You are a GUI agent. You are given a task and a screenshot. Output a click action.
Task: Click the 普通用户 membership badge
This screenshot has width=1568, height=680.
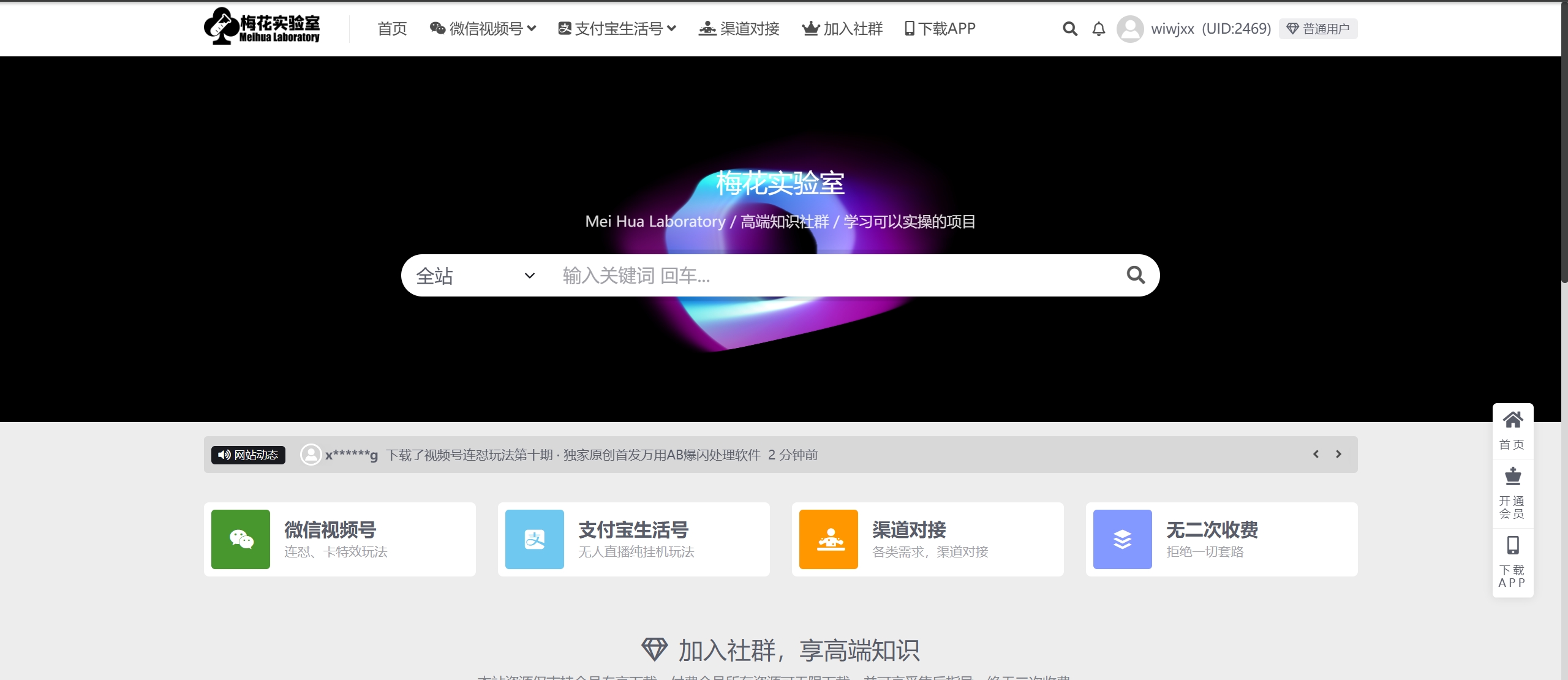[x=1318, y=29]
